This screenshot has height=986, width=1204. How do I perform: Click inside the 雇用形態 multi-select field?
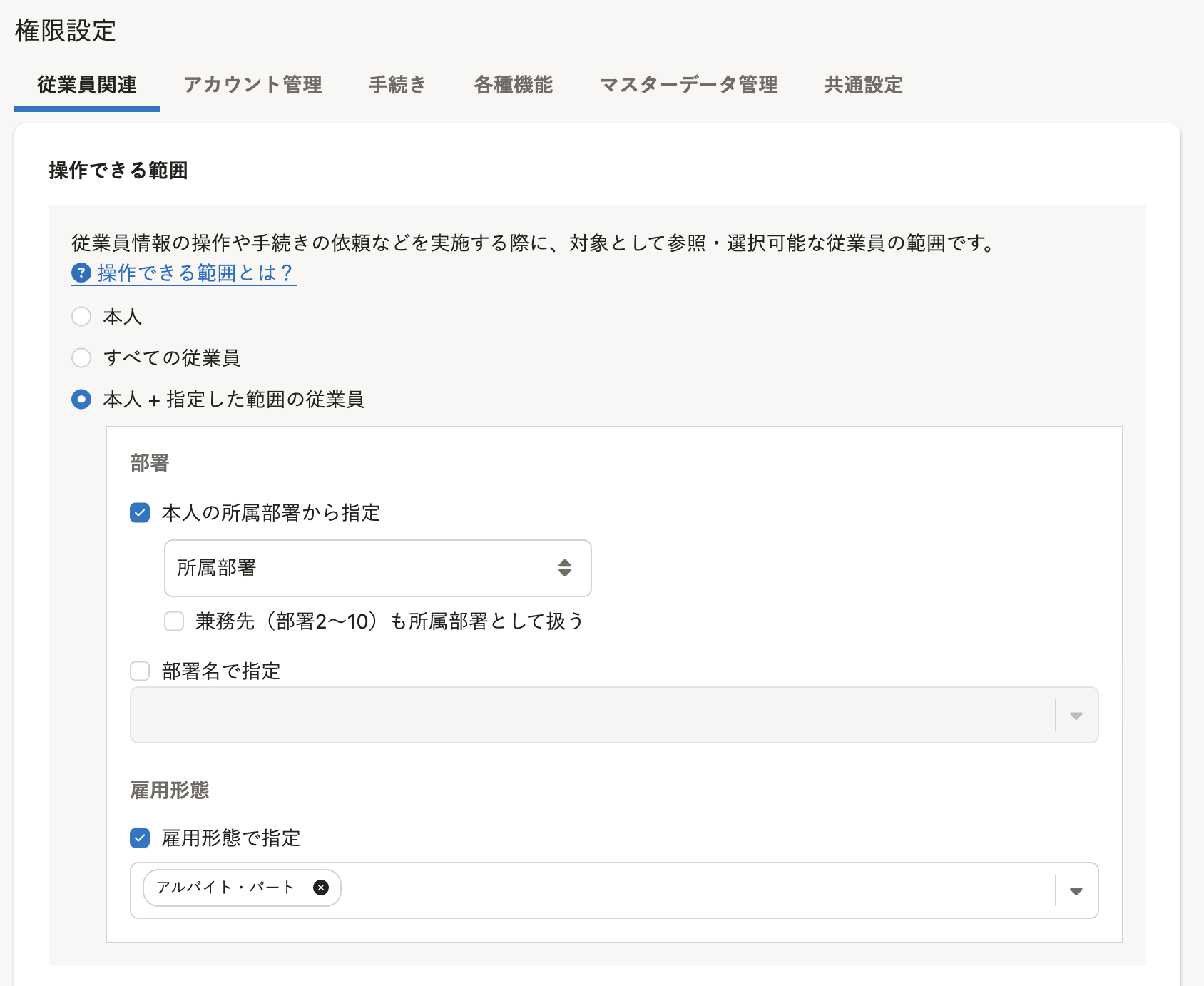click(x=614, y=890)
